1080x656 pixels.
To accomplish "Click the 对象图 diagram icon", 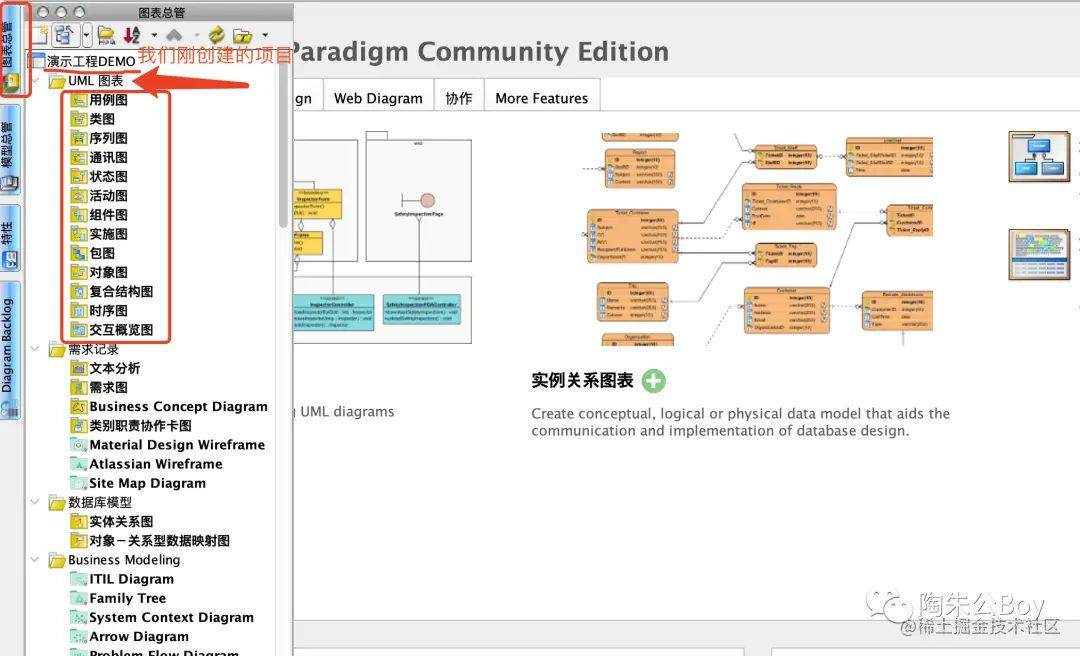I will click(x=79, y=273).
